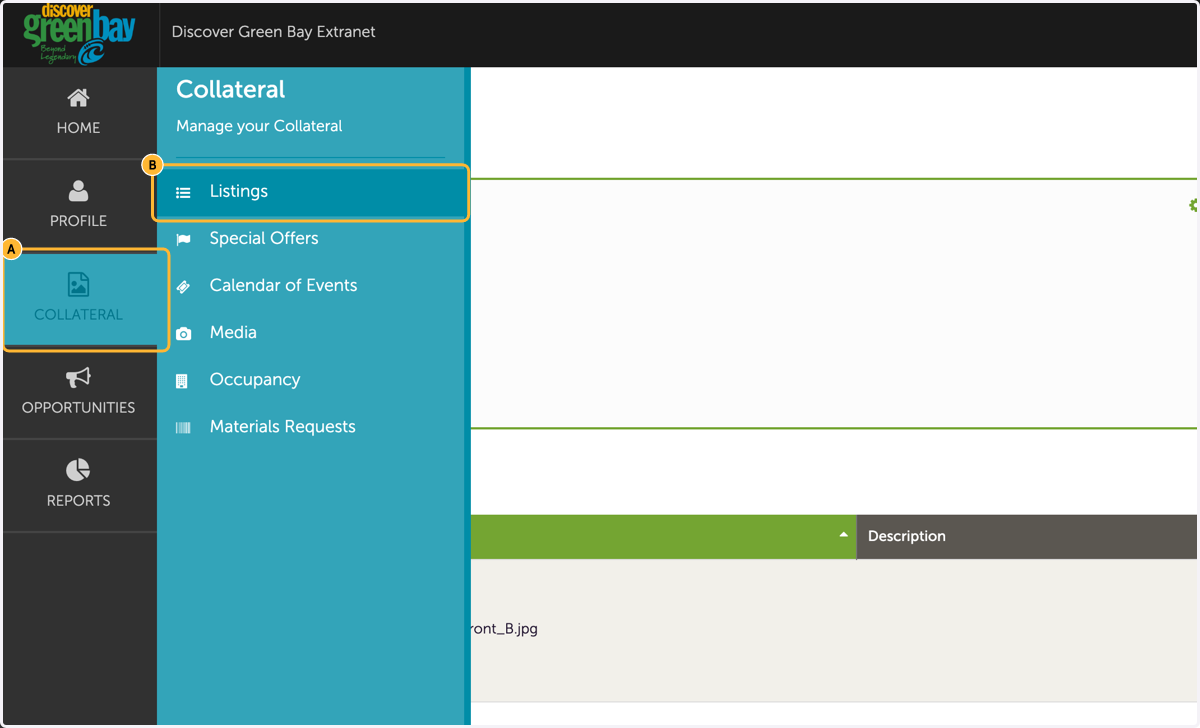
Task: Open the Listings menu item
Action: pyautogui.click(x=311, y=192)
